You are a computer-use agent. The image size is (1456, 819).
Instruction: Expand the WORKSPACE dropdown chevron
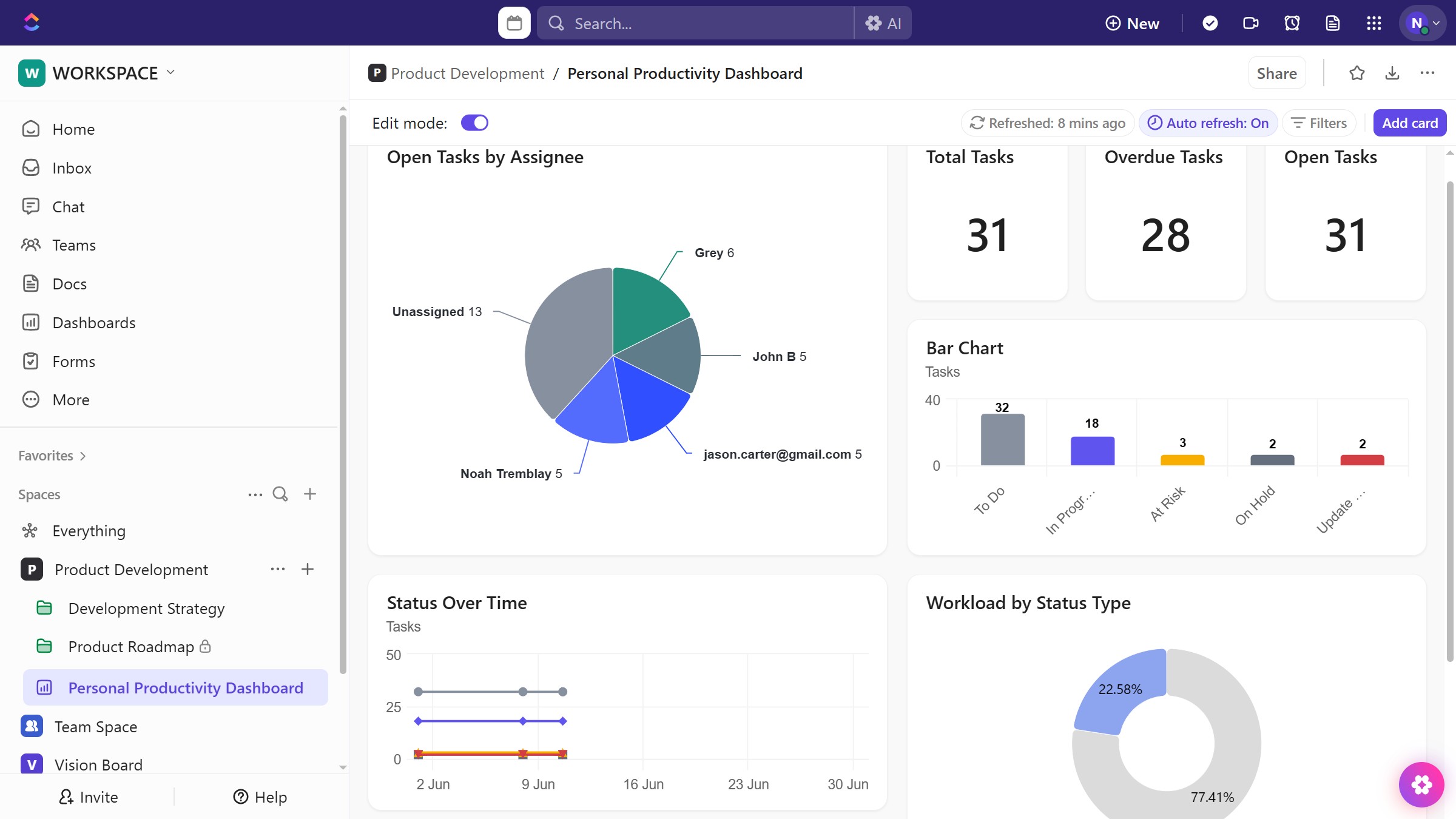(x=170, y=72)
